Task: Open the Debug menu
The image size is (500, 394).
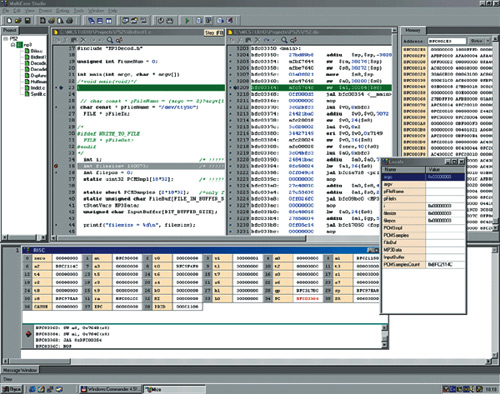Action: [x=62, y=11]
